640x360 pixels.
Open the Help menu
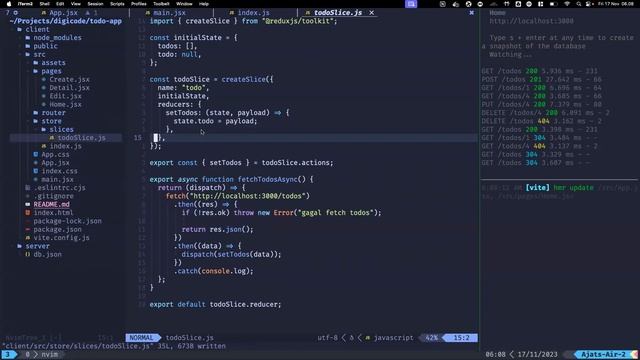[204, 4]
